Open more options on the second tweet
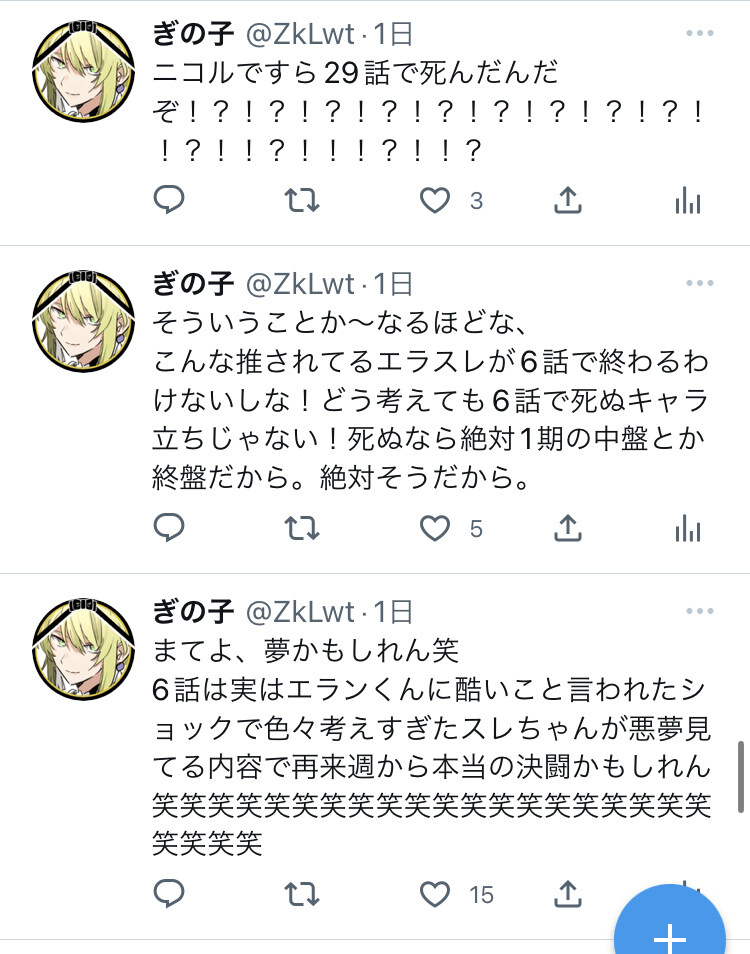Image resolution: width=750 pixels, height=954 pixels. pos(700,283)
